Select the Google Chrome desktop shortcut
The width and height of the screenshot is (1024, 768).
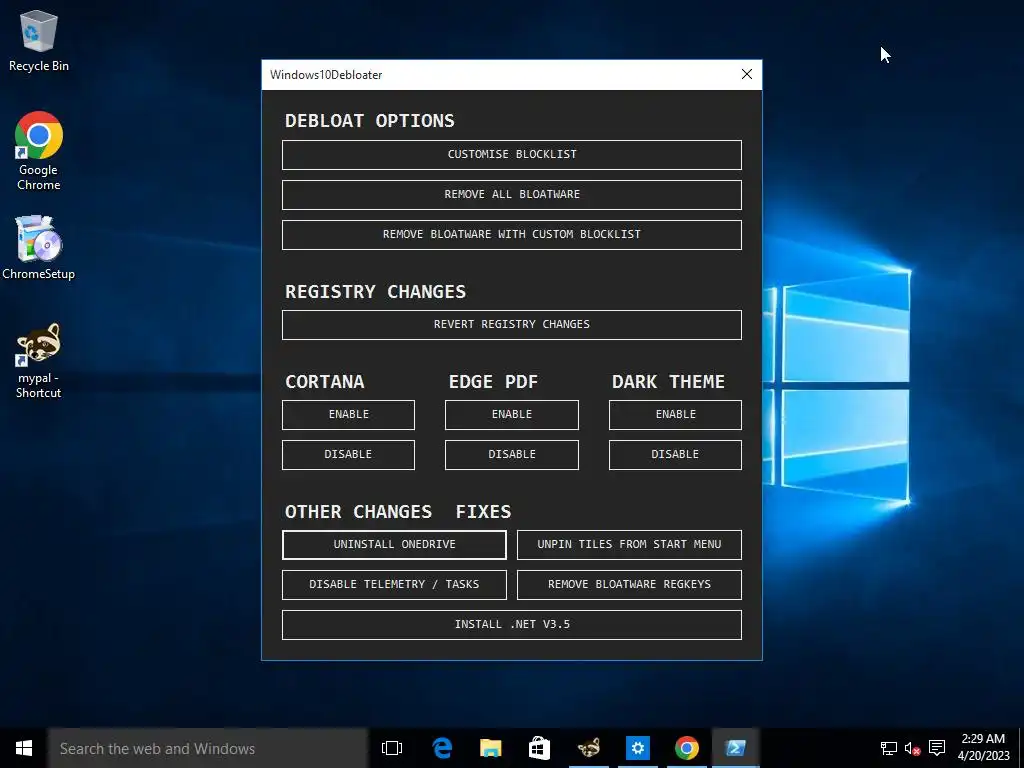coord(39,151)
